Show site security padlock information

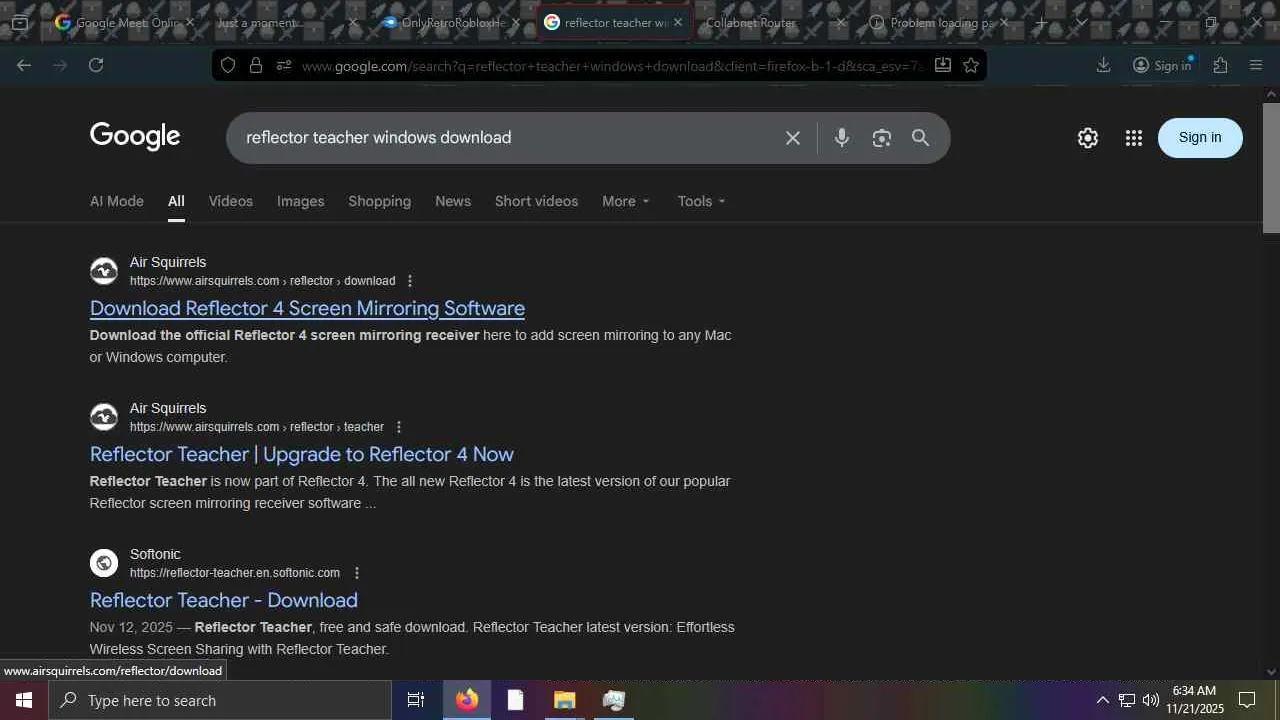point(256,65)
